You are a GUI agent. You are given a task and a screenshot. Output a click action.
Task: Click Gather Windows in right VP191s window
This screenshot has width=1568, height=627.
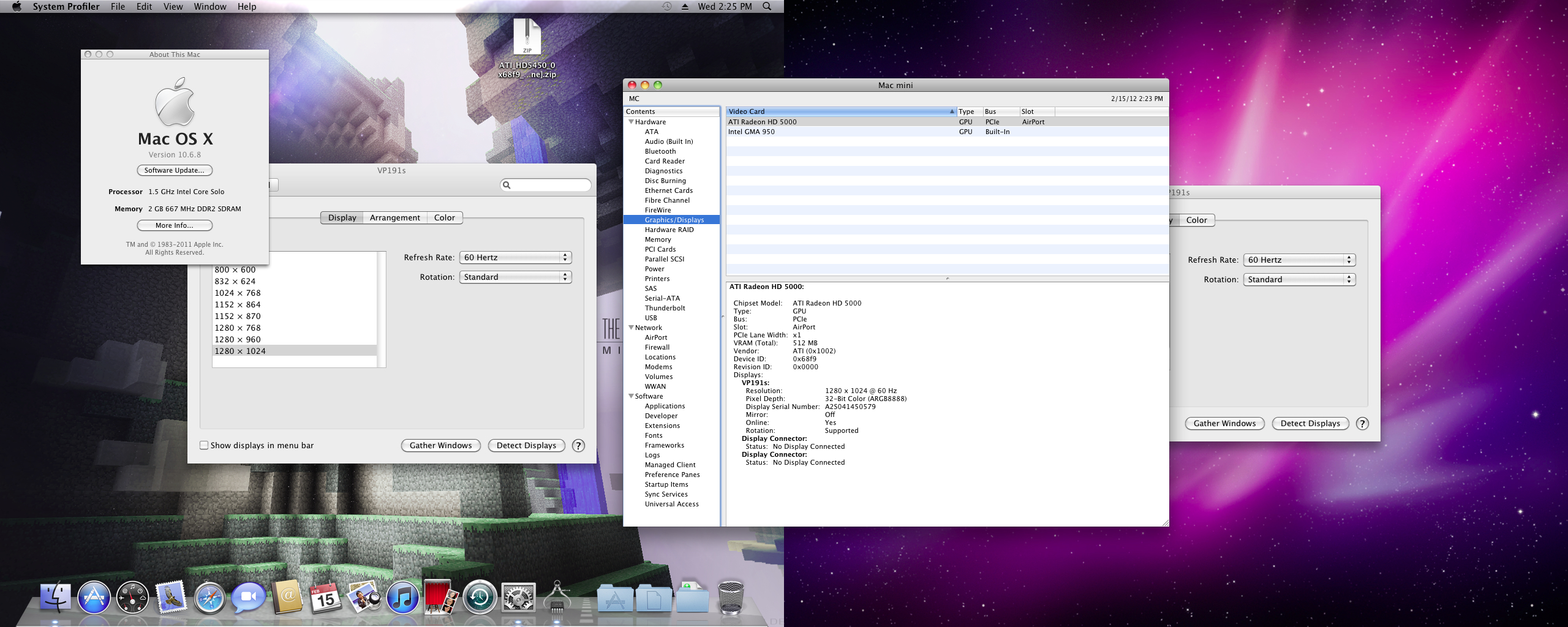point(1225,424)
